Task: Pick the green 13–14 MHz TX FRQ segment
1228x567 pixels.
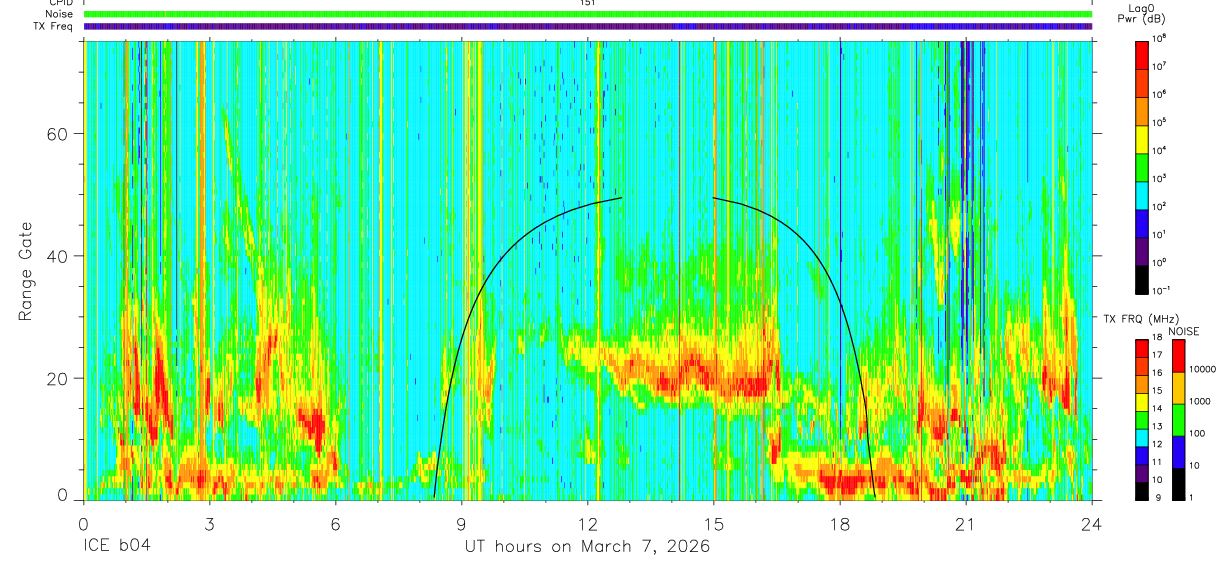Action: [x=1142, y=420]
